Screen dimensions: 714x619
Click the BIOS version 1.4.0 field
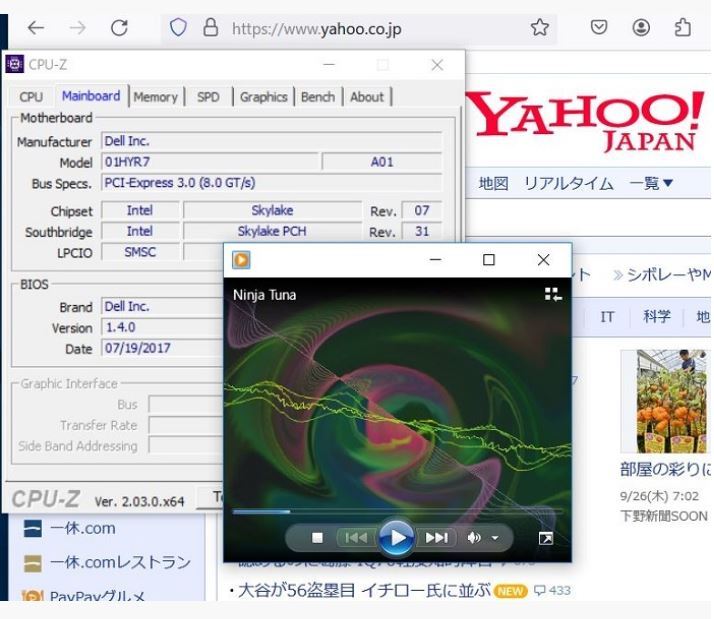click(162, 327)
